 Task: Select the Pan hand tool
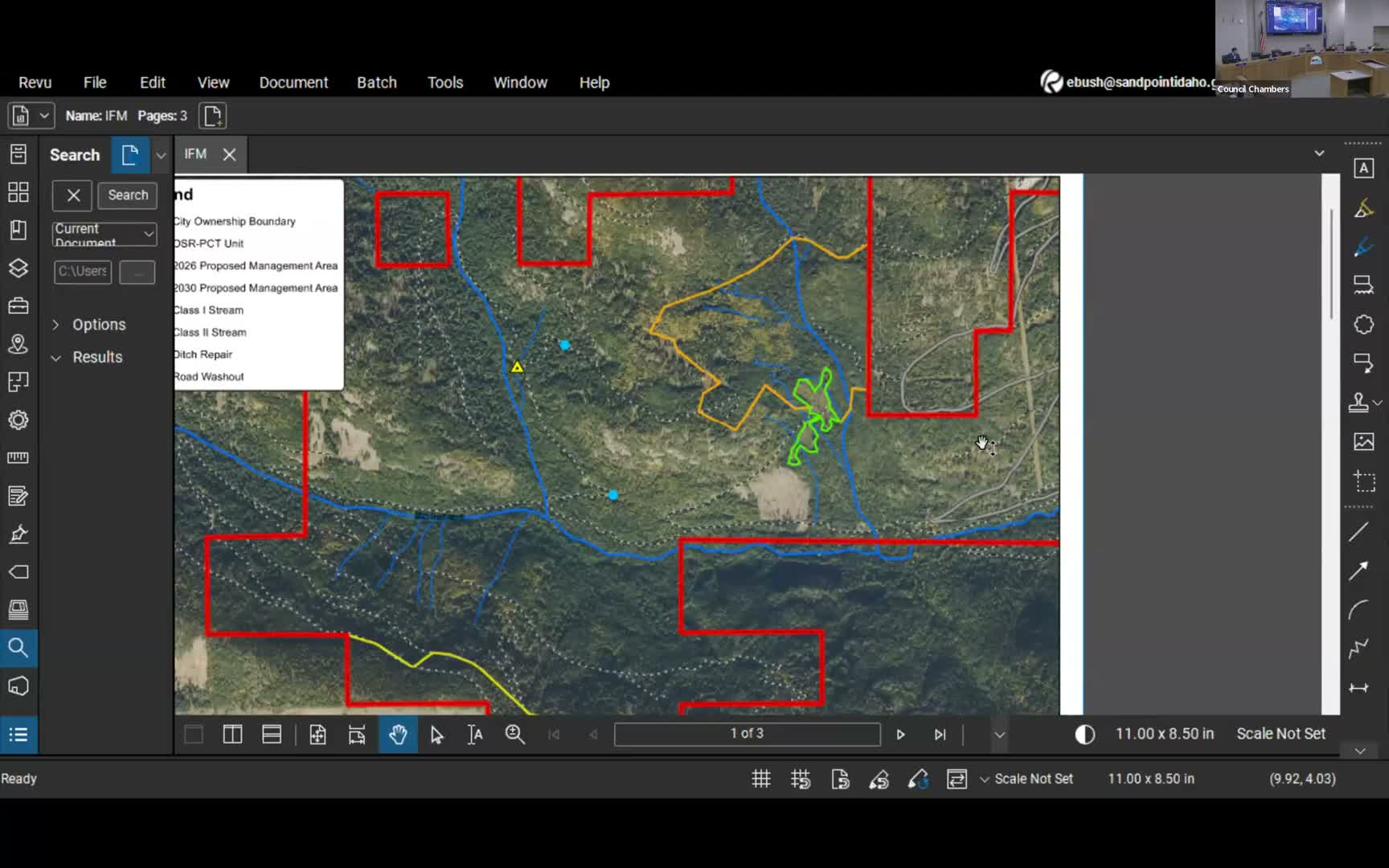398,735
